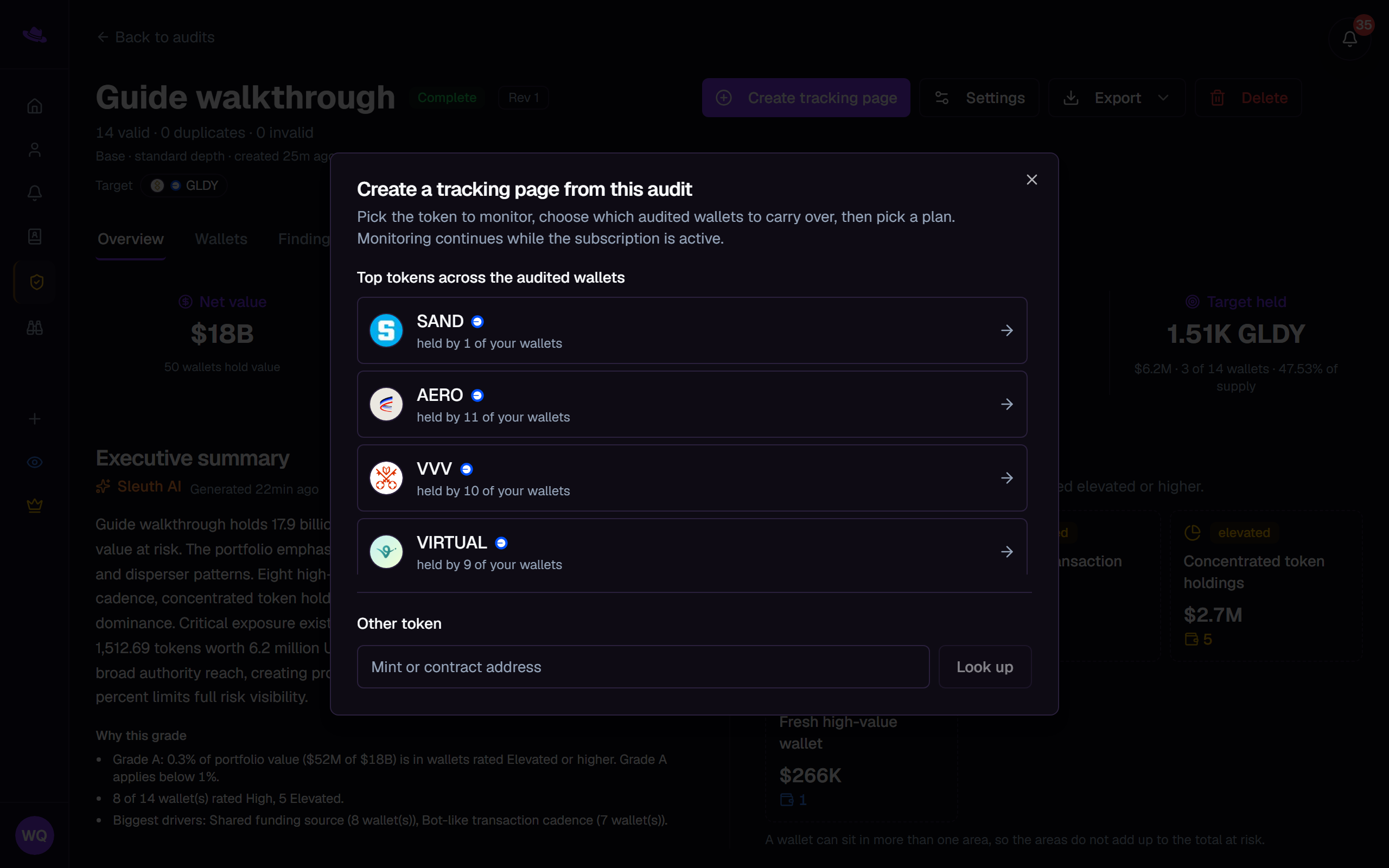Screen dimensions: 1389x868
Task: Select SAND token row arrow
Action: (x=1006, y=331)
